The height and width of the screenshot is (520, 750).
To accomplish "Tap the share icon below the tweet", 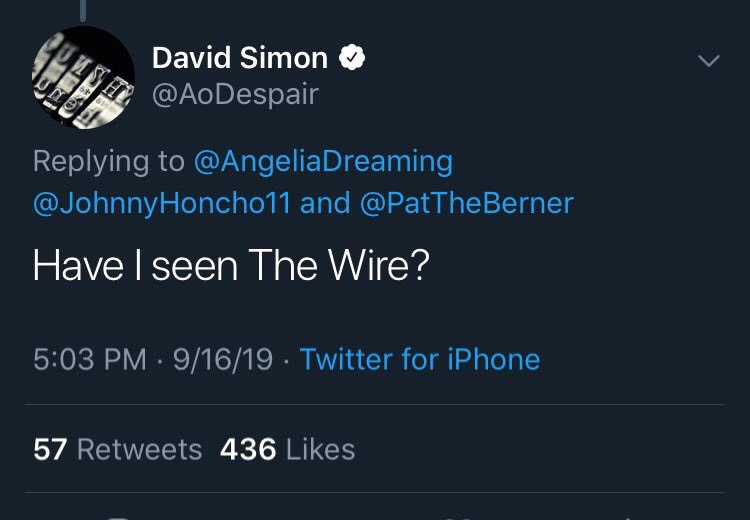I will (628, 516).
